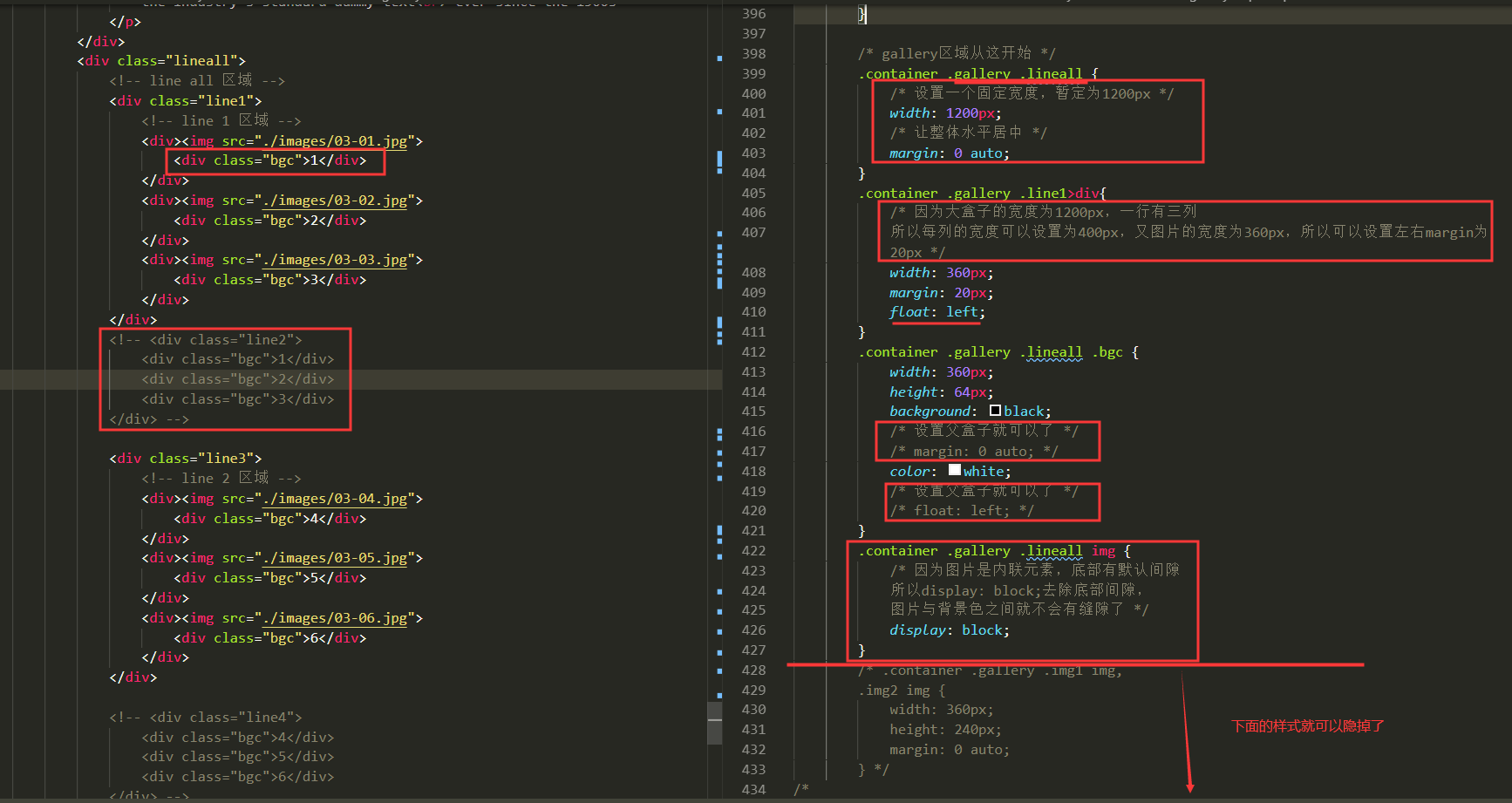Click the commented bgc '2' line in line2 block
The image size is (1512, 803).
tap(238, 379)
